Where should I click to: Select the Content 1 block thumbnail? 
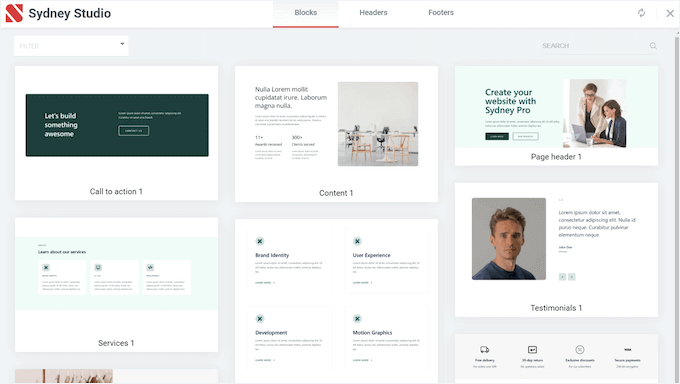click(336, 134)
